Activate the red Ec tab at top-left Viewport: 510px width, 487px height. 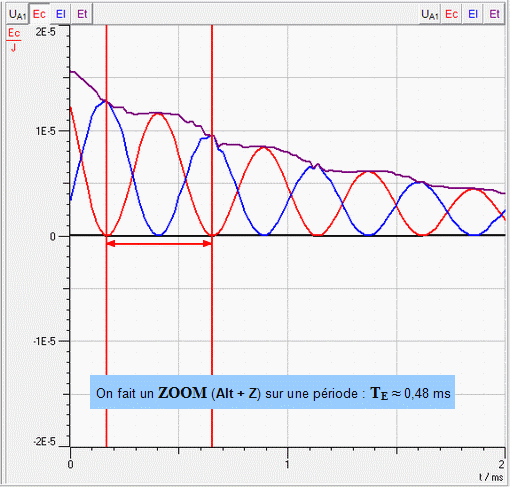coord(39,14)
